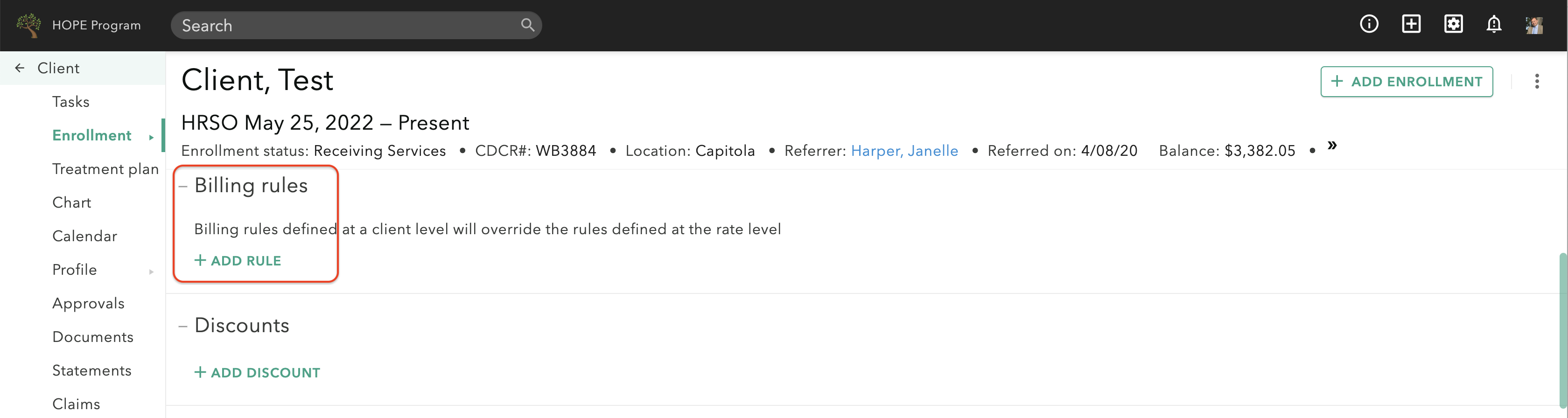Image resolution: width=1568 pixels, height=418 pixels.
Task: Click the HOPE Program tree logo
Action: pyautogui.click(x=28, y=25)
